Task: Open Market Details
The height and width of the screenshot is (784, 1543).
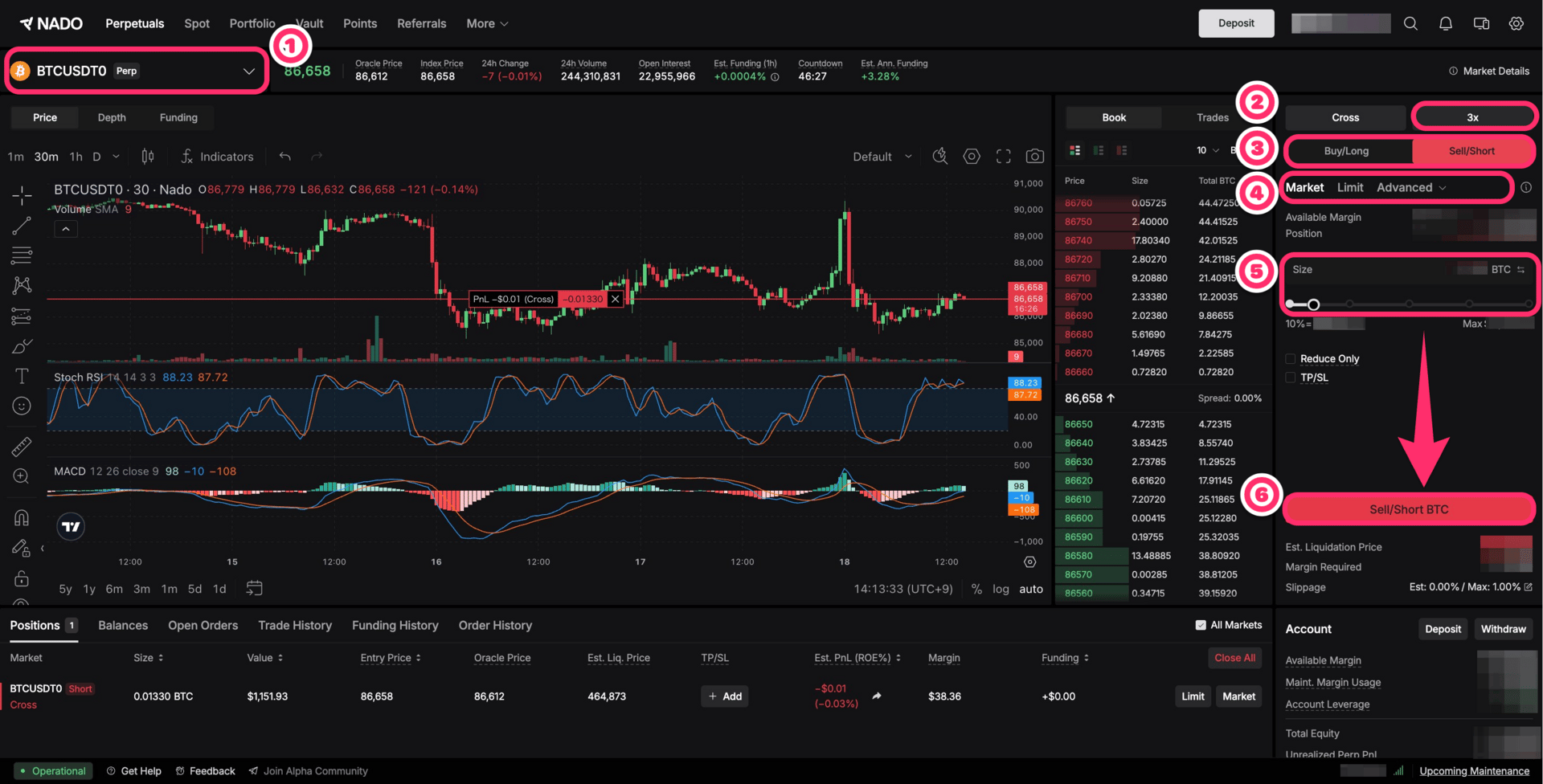Action: [x=1489, y=71]
